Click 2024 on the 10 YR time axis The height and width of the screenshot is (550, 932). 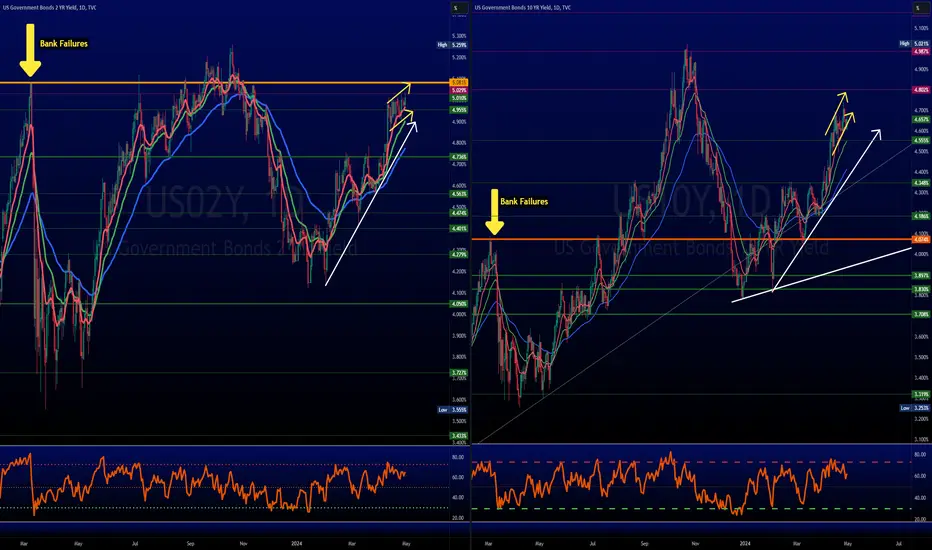[745, 543]
